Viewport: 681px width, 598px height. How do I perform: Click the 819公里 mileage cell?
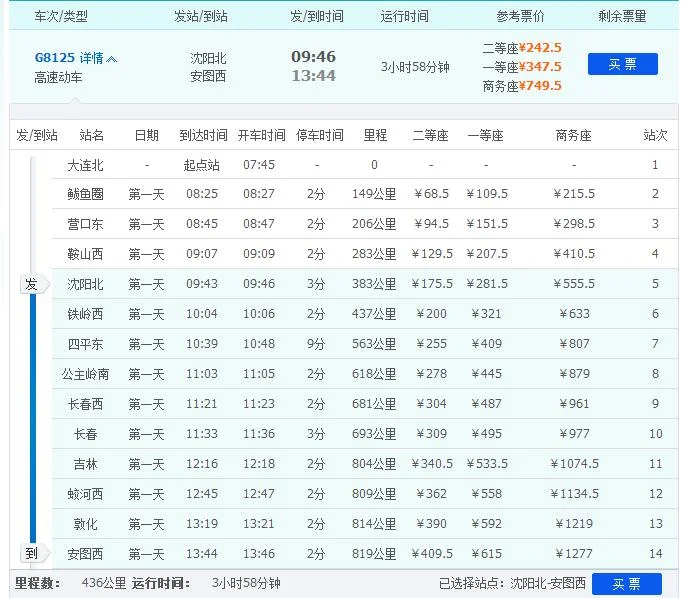tap(374, 554)
